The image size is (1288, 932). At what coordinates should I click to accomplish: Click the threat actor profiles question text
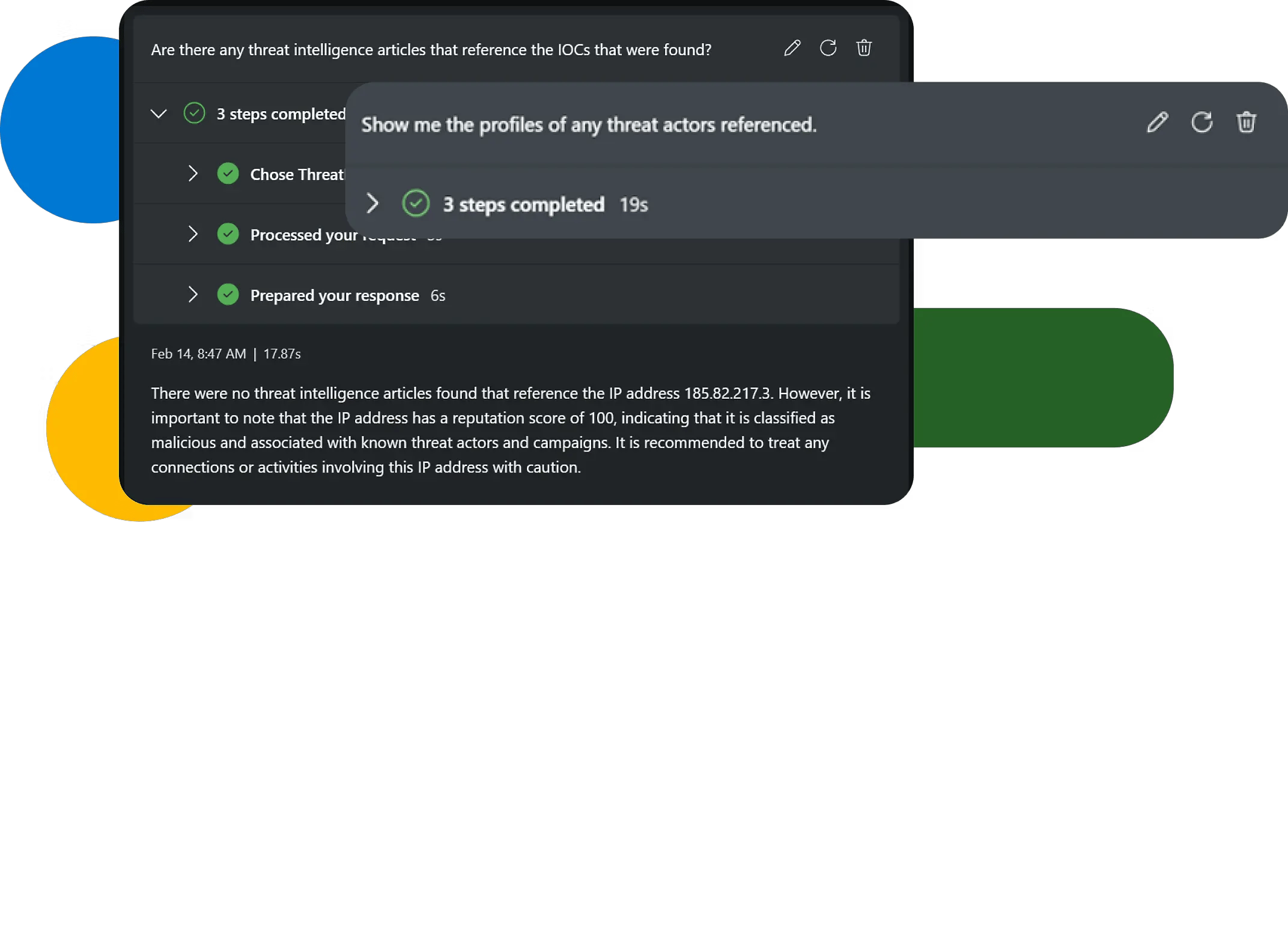(589, 125)
